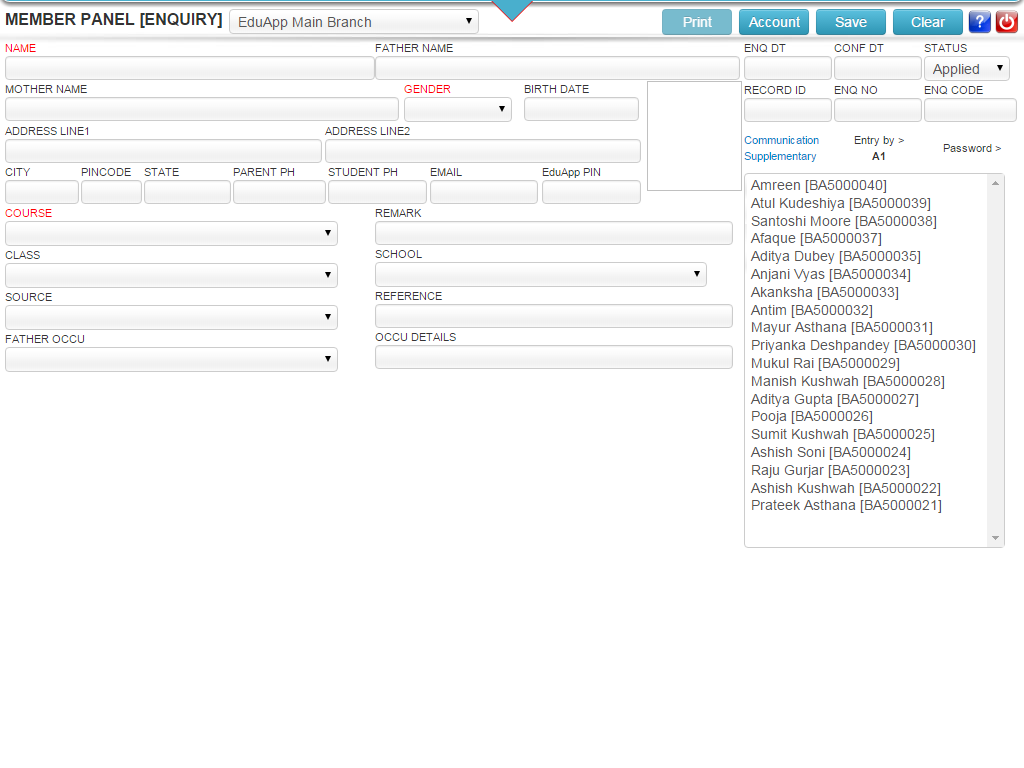Viewport: 1024px width, 768px height.
Task: Click the PARENT PH field
Action: [x=279, y=192]
